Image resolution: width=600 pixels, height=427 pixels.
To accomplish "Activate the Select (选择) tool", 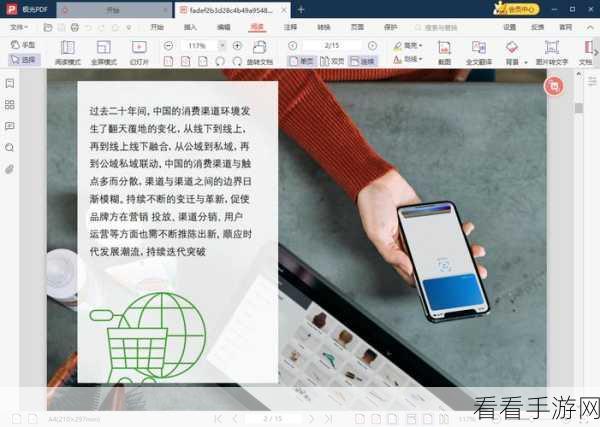I will tap(23, 60).
